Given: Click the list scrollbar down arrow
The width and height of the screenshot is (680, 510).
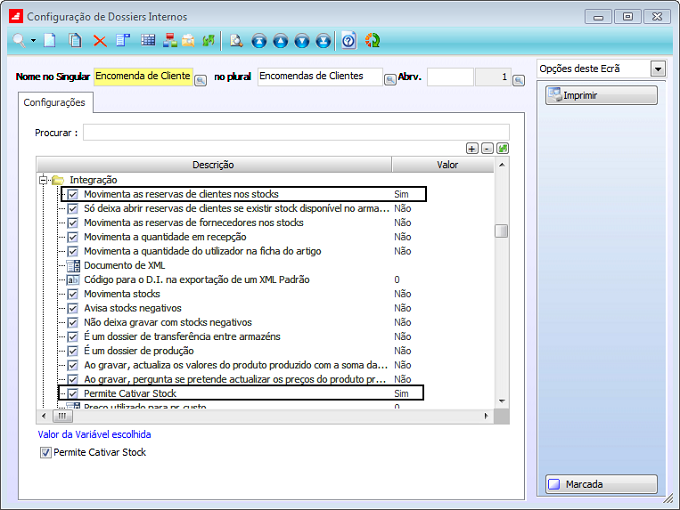Looking at the screenshot, I should [x=502, y=401].
